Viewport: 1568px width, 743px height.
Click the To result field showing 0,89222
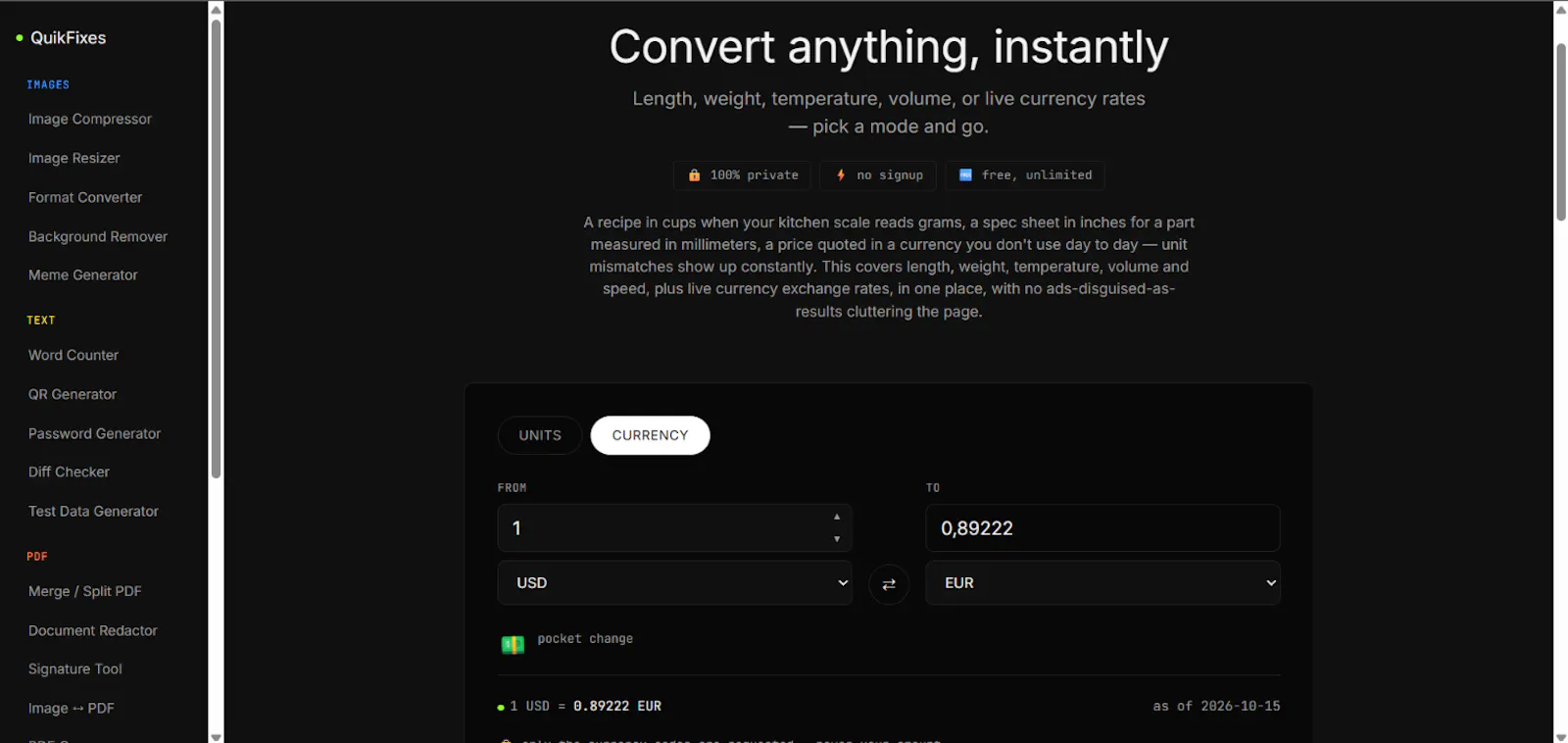pyautogui.click(x=1102, y=528)
